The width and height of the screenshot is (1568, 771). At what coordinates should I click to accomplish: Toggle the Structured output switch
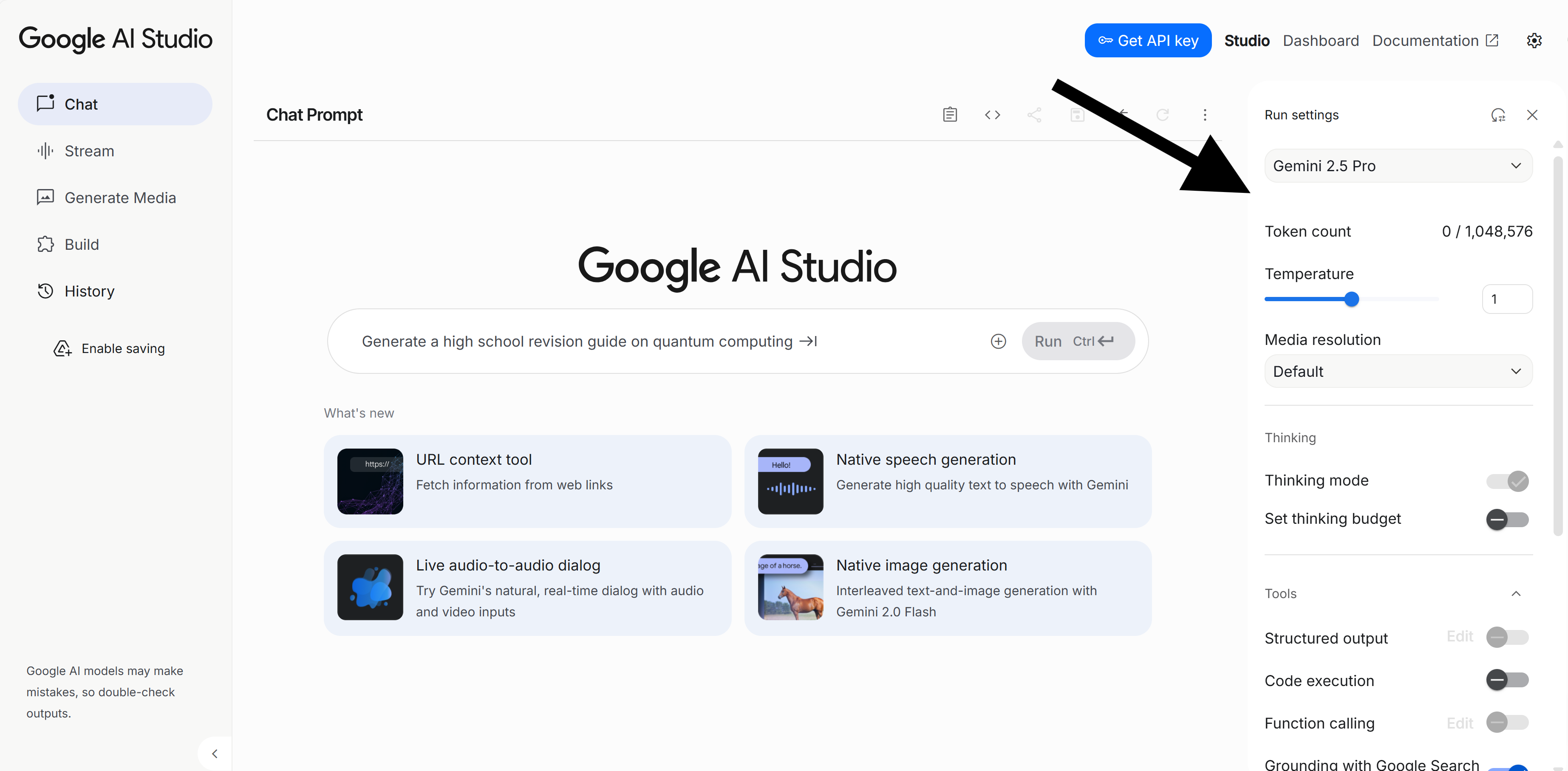(1507, 637)
